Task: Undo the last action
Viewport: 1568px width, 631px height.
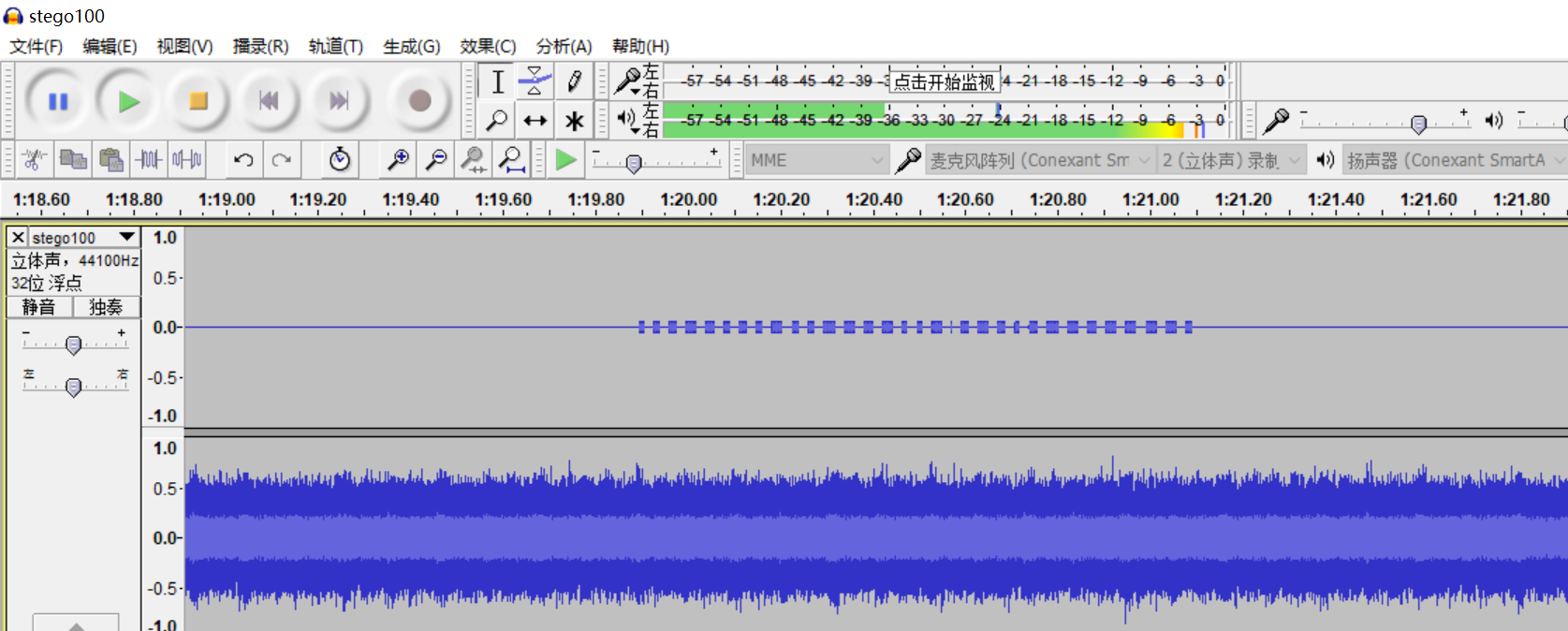Action: pos(243,160)
